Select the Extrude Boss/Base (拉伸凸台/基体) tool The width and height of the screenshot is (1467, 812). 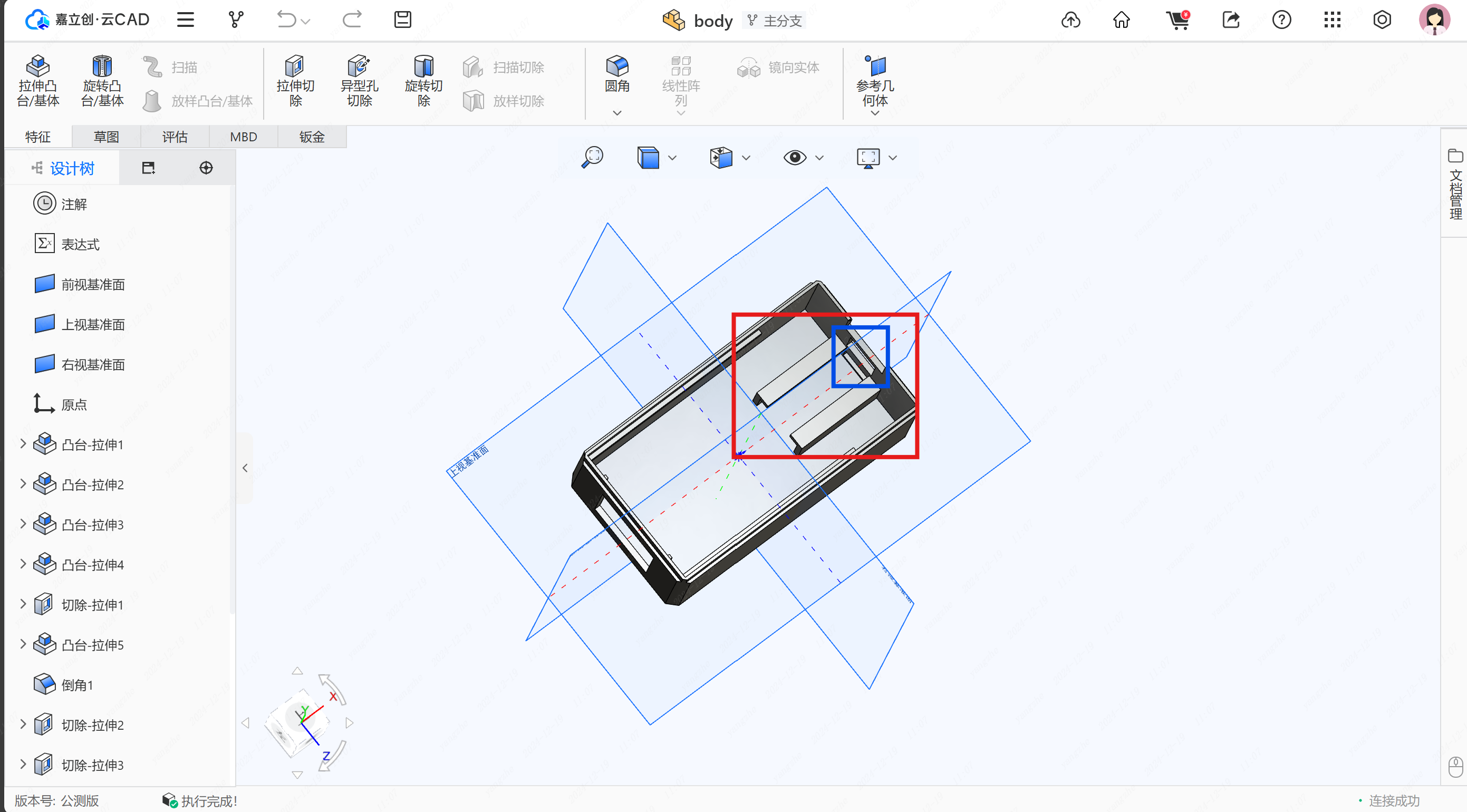37,80
